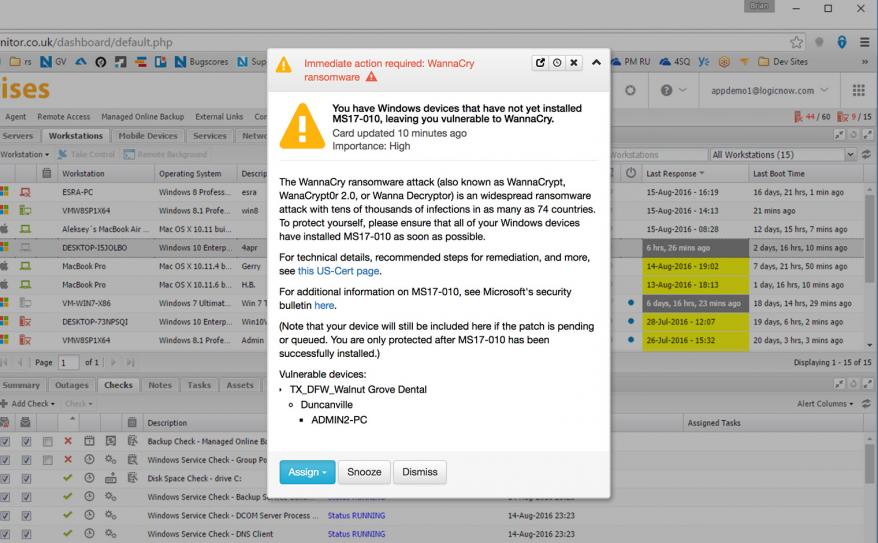This screenshot has height=543, width=878.
Task: Open the PM RU bookmark
Action: point(630,62)
